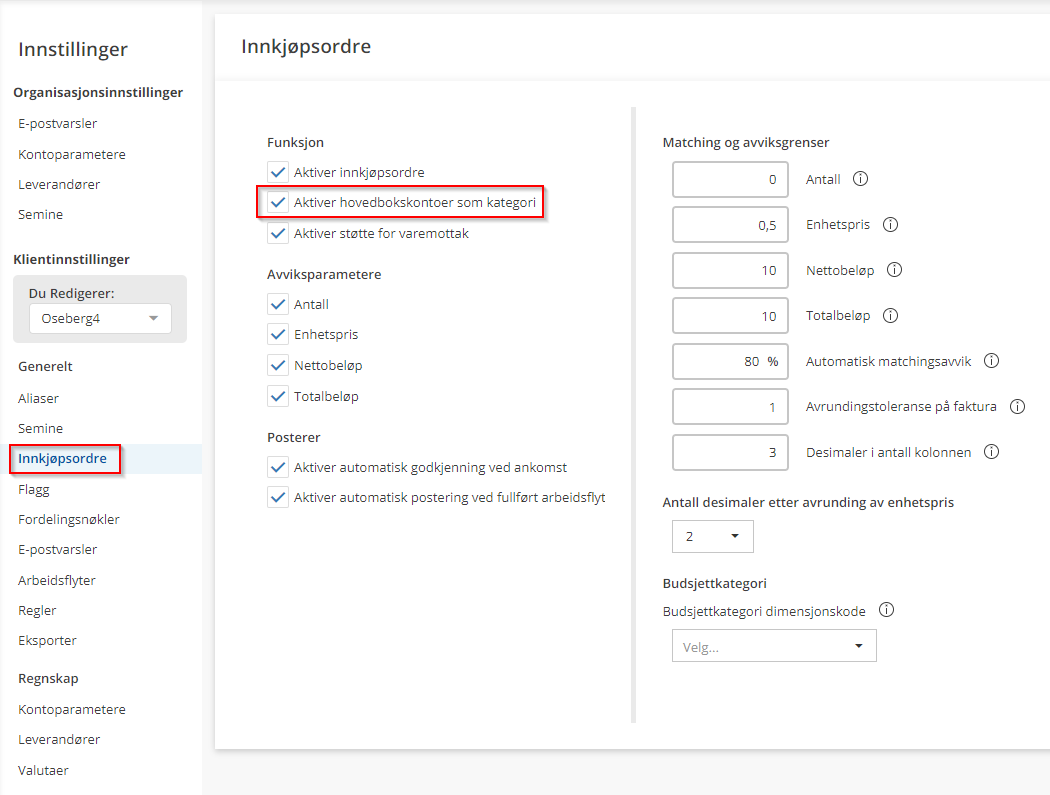Image resolution: width=1050 pixels, height=795 pixels.
Task: Toggle Aktiver hovedbokskontoer som kategori
Action: click(278, 203)
